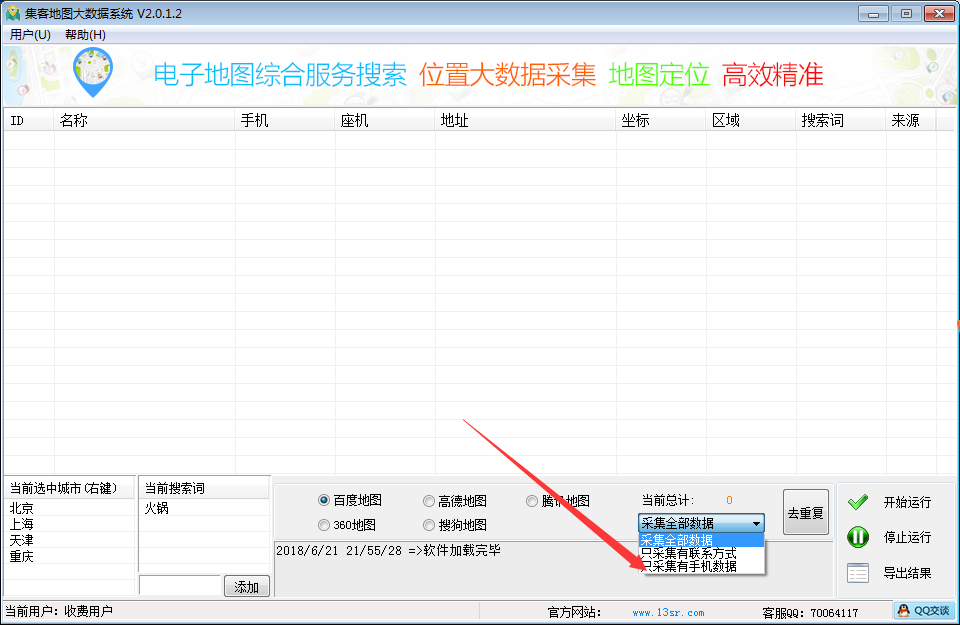960x625 pixels.
Task: Click the 停止运行 label
Action: pos(907,537)
